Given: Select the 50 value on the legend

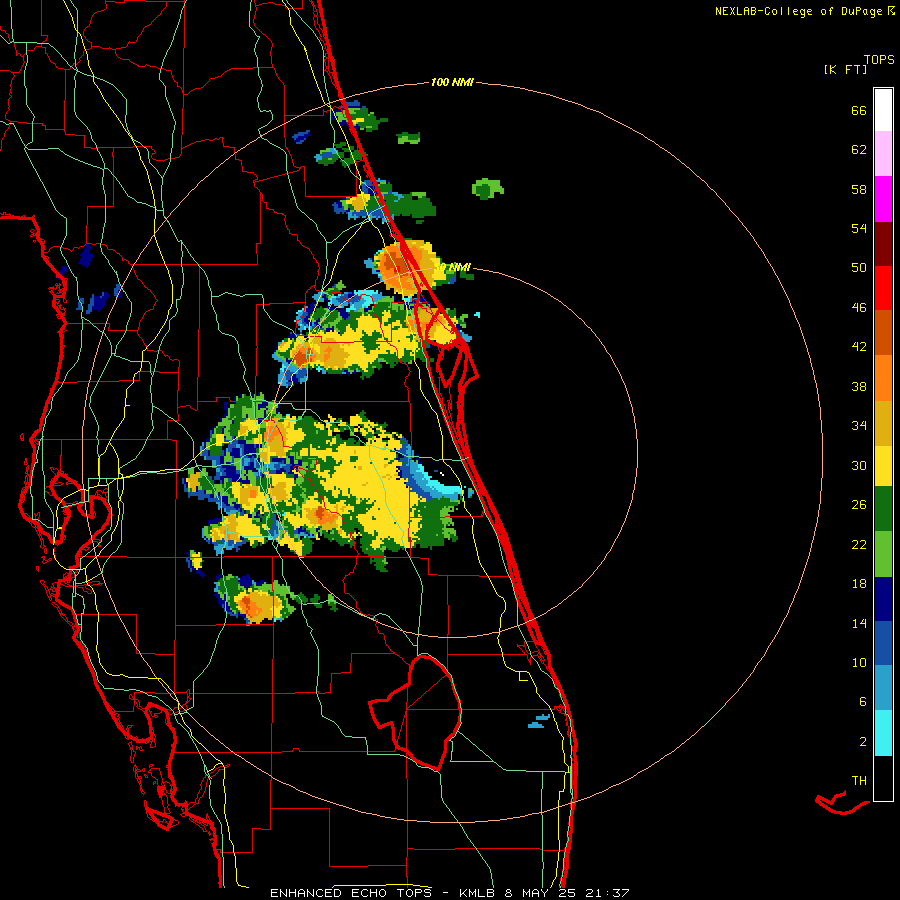Looking at the screenshot, I should coord(859,268).
